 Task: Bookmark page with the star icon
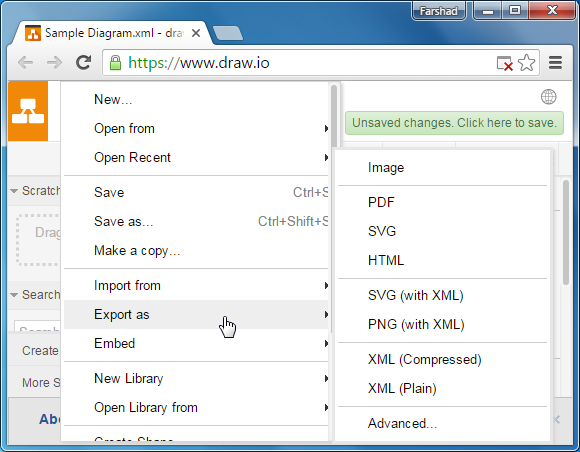click(x=526, y=63)
